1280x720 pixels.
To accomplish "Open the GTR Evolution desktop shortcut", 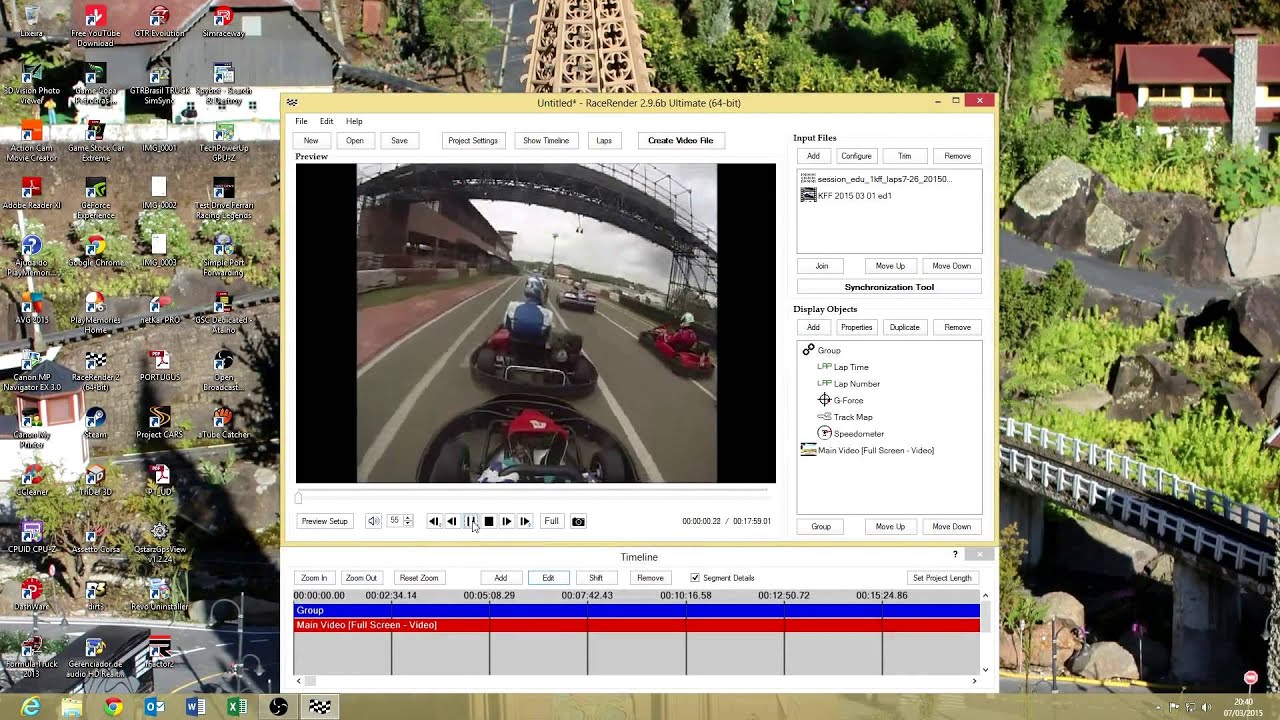I will pyautogui.click(x=159, y=23).
